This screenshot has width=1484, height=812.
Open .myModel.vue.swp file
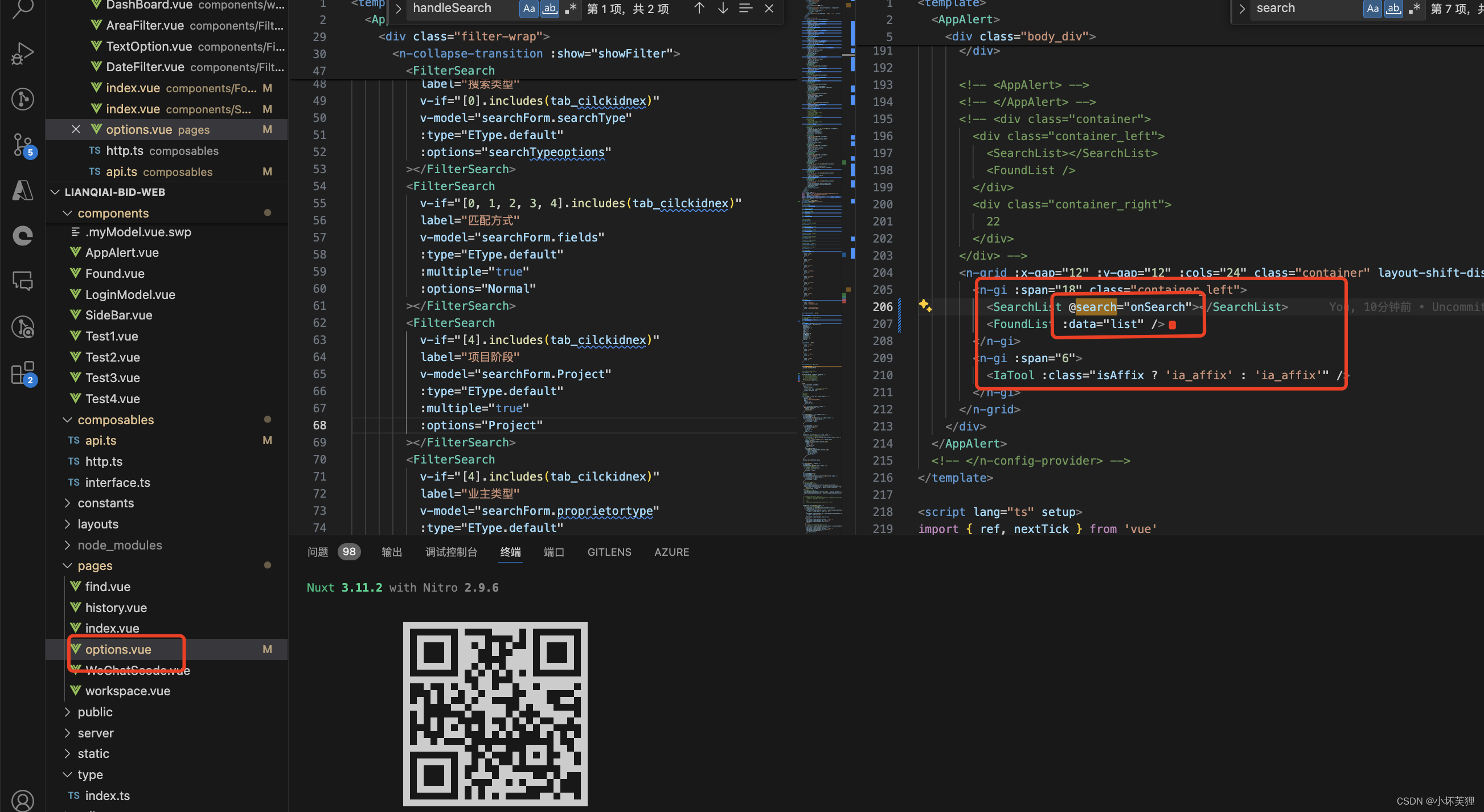click(167, 232)
